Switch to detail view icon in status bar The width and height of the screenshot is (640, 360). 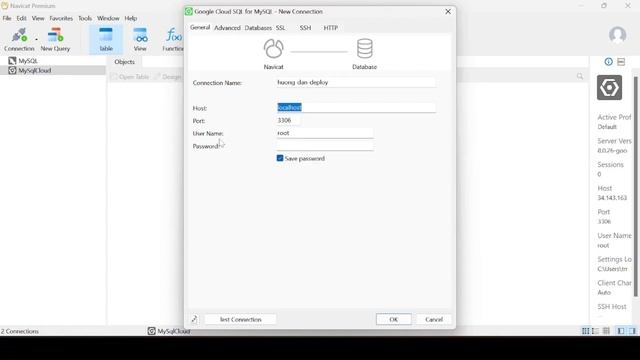596,331
